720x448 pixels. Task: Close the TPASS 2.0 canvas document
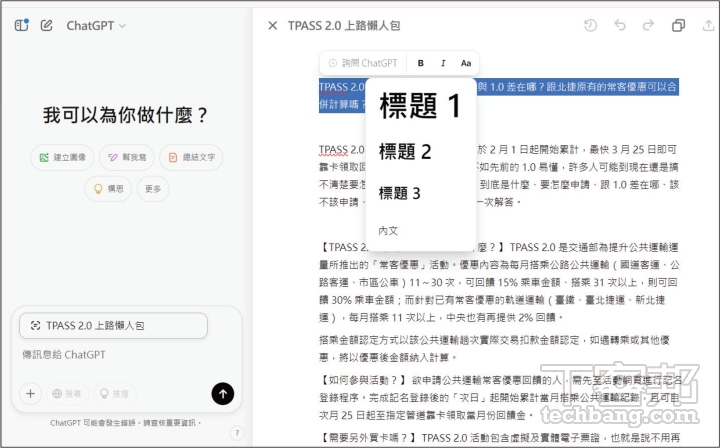pos(272,26)
